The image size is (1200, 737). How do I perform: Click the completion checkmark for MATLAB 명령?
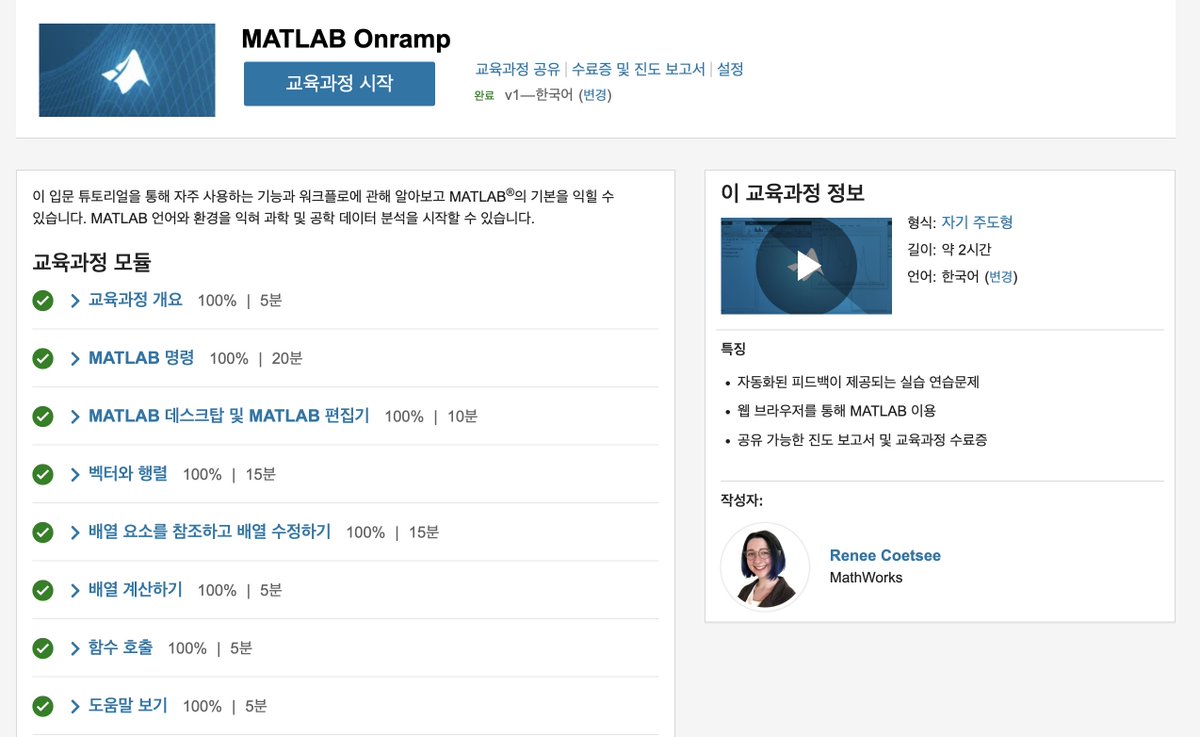pos(43,357)
